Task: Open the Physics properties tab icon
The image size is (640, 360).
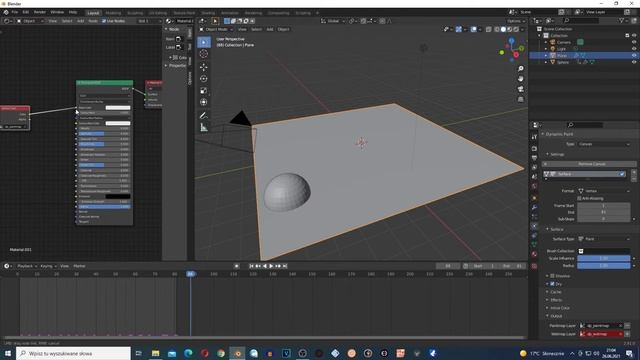Action: (534, 226)
